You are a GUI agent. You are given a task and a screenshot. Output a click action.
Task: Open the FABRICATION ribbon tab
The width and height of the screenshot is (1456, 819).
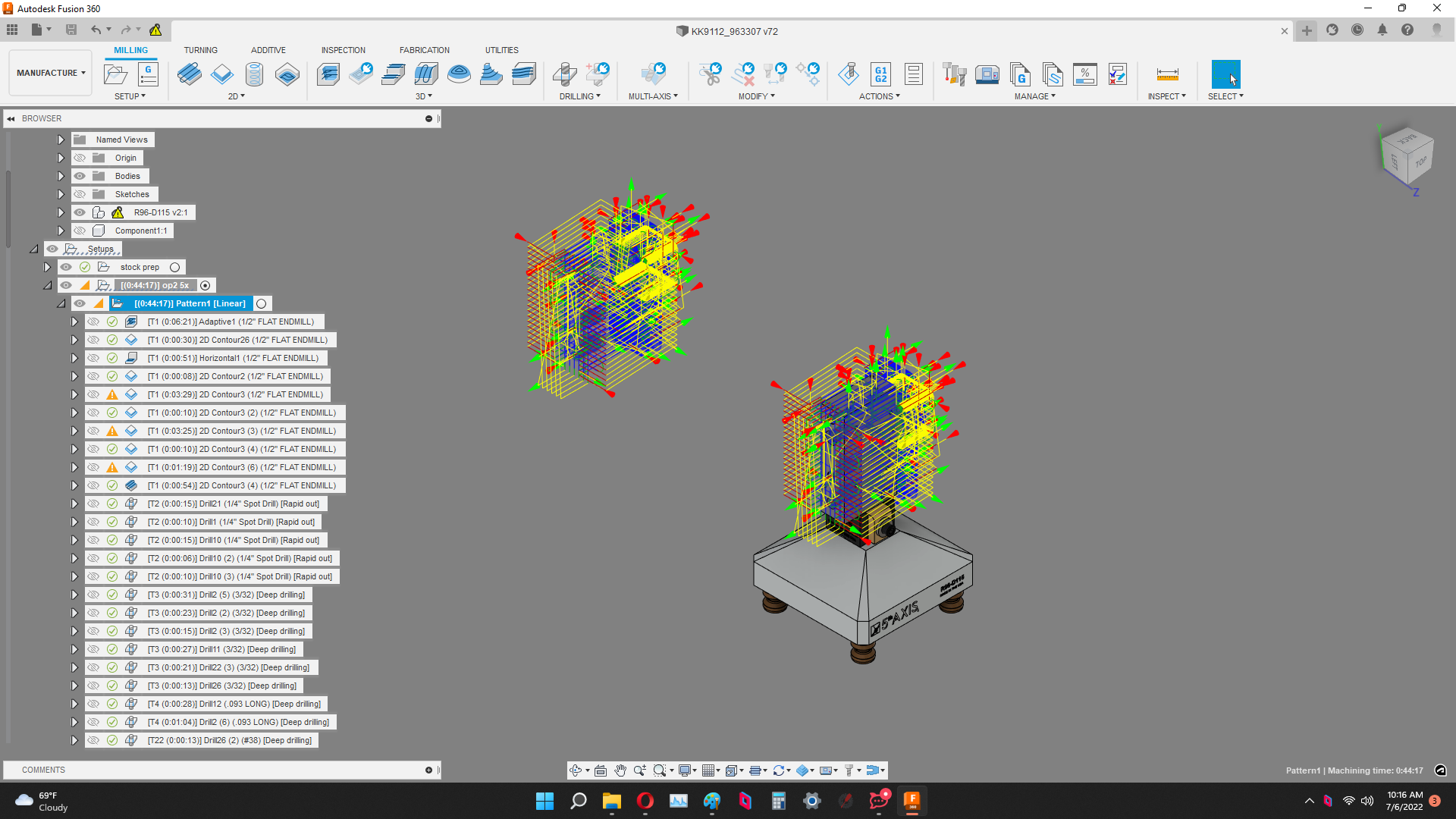[x=424, y=50]
